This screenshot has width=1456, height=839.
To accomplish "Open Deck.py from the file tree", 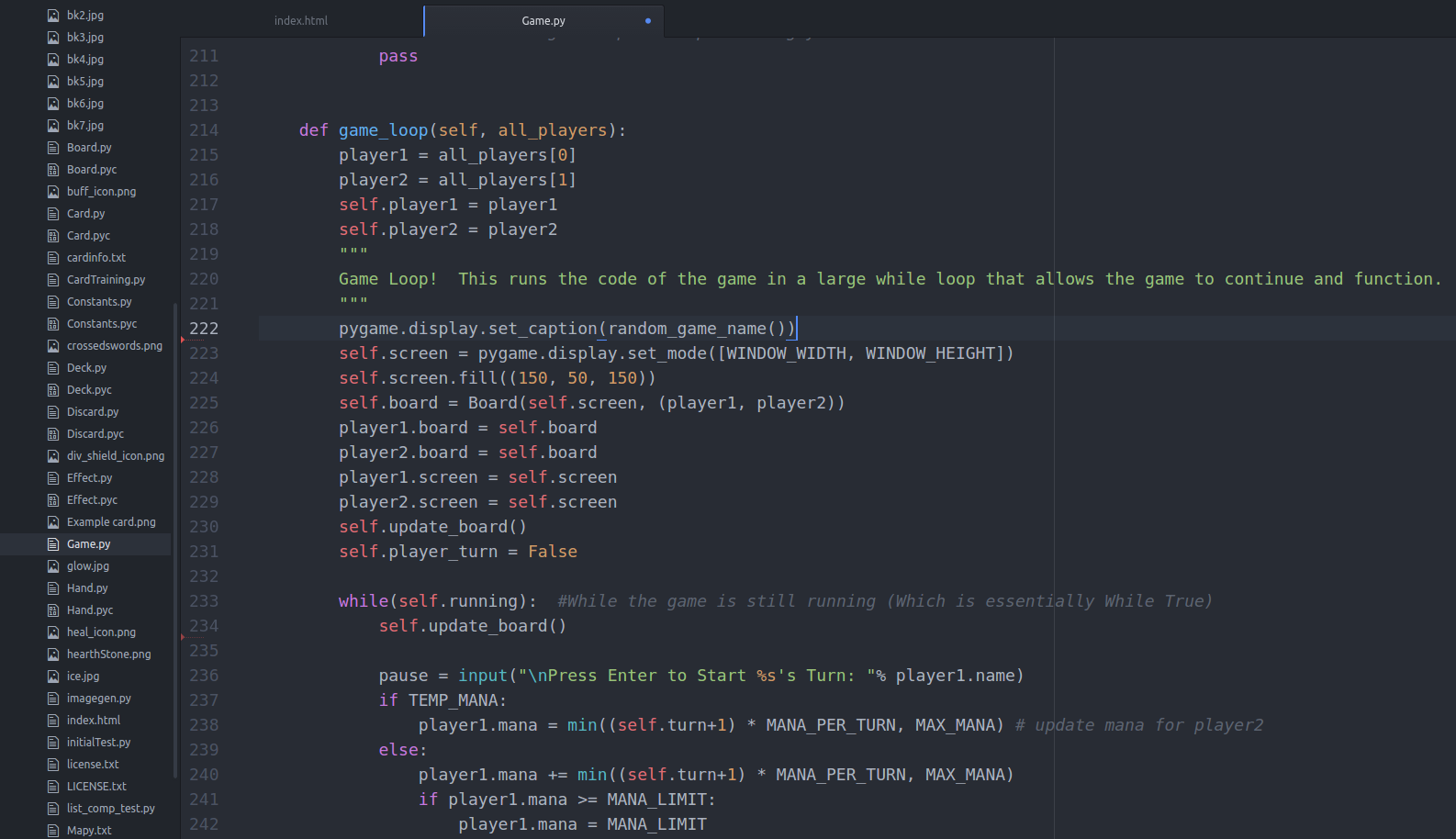I will click(86, 368).
